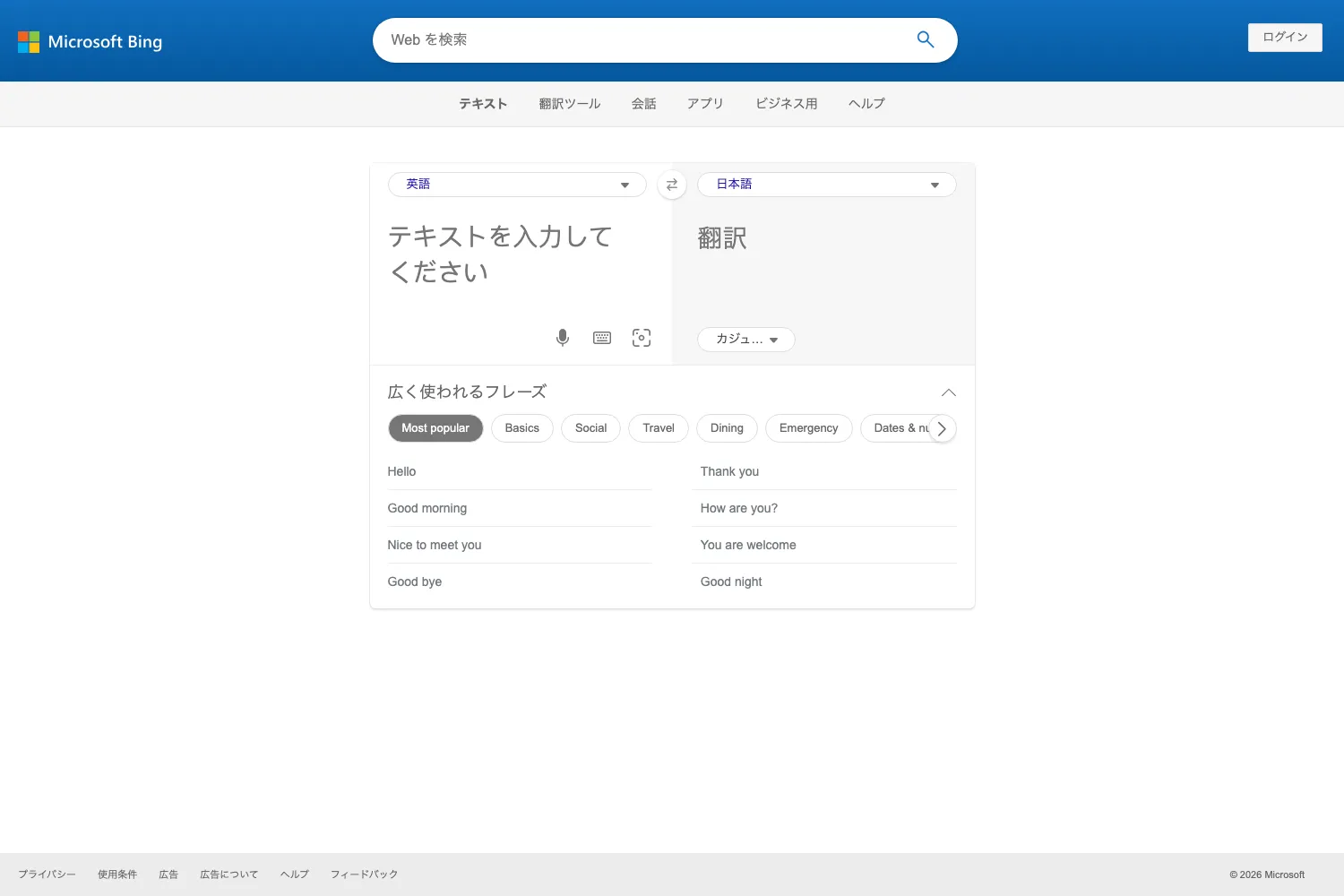Open the アプリ tab
The width and height of the screenshot is (1344, 896).
pos(705,104)
